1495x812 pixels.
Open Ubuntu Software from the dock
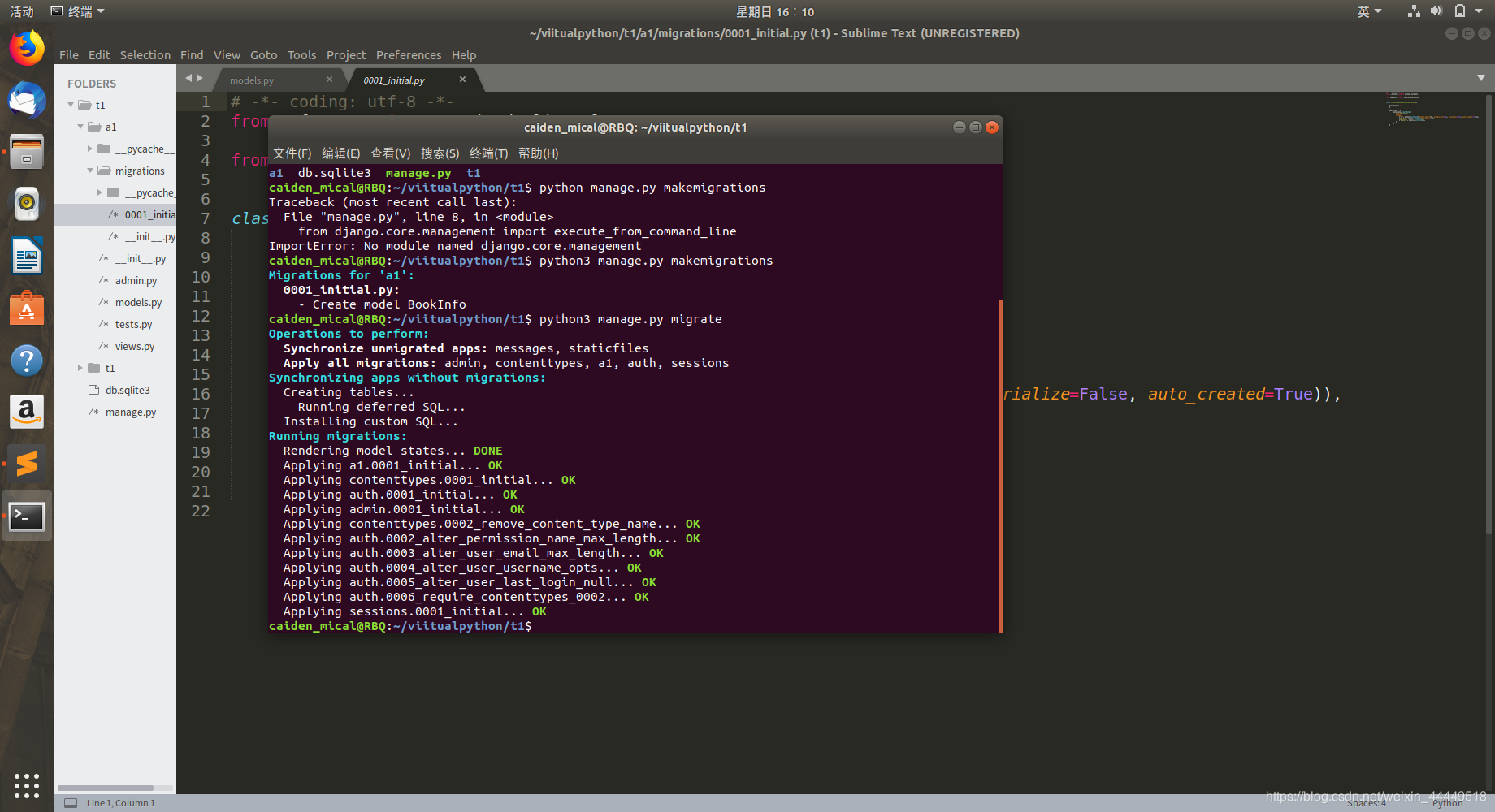tap(27, 309)
